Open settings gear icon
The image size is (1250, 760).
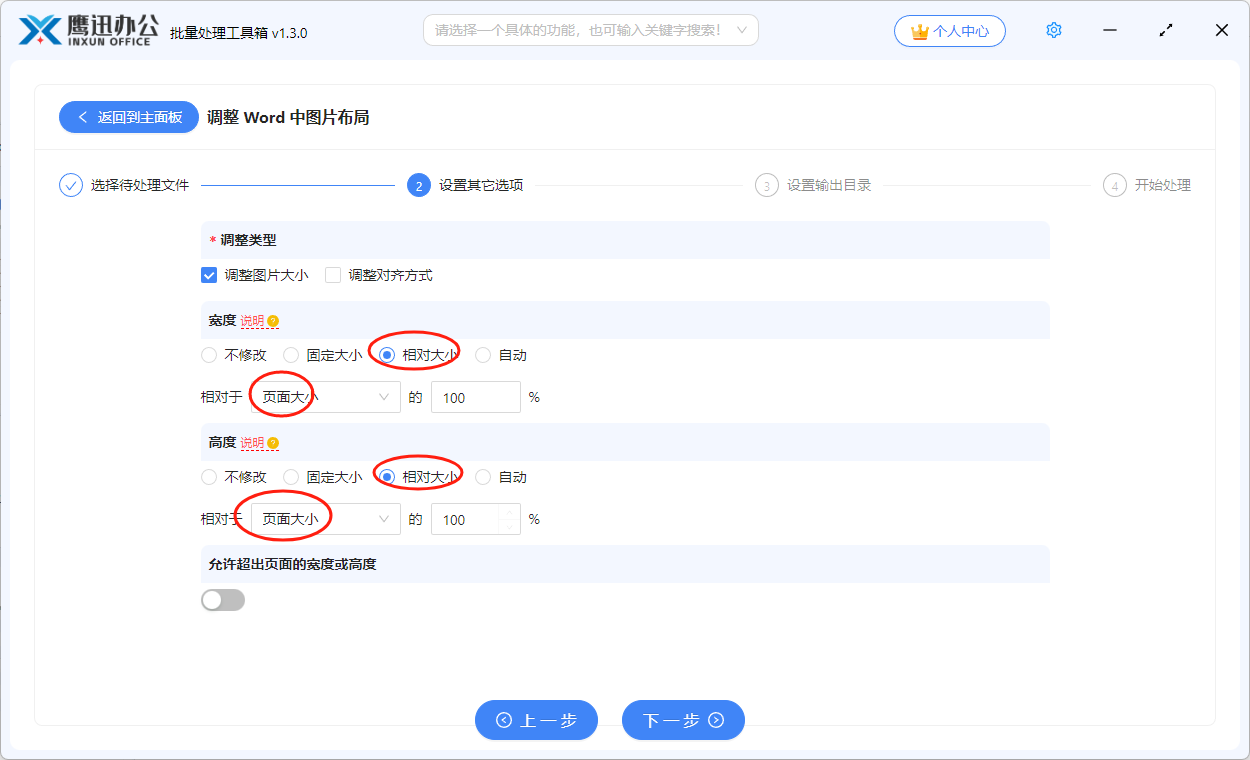point(1053,31)
